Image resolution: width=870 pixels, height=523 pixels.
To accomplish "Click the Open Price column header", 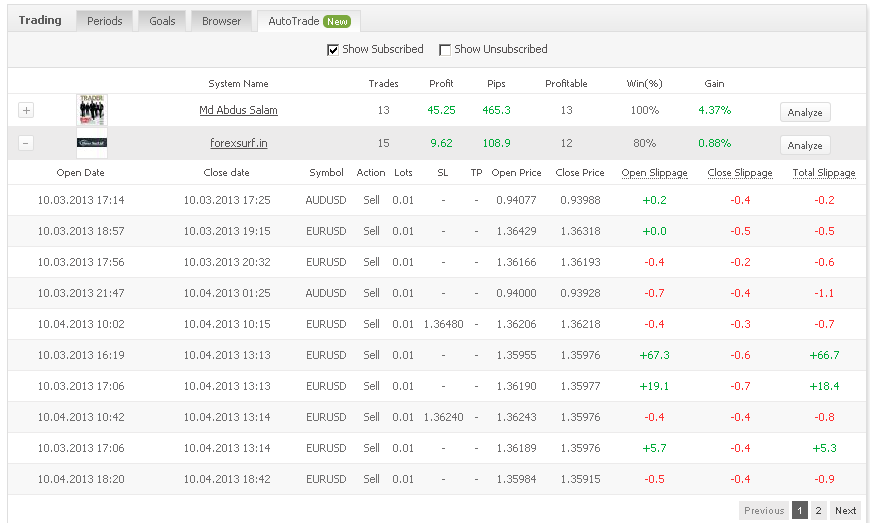I will [516, 172].
